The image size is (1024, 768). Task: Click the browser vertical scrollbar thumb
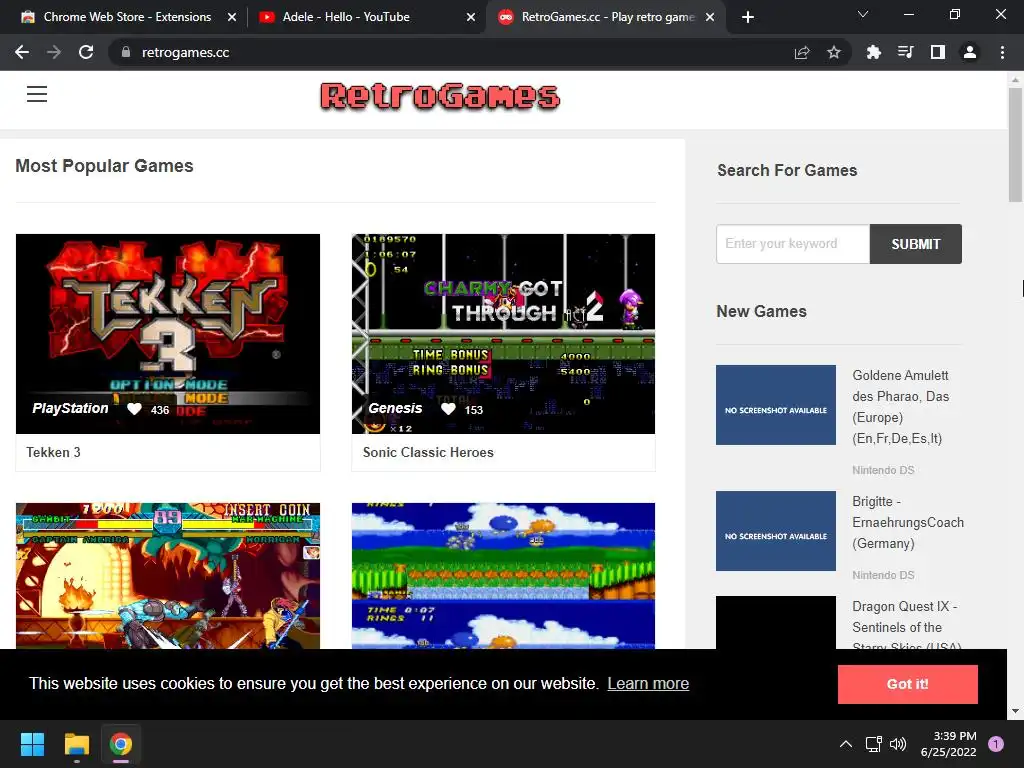point(1015,145)
